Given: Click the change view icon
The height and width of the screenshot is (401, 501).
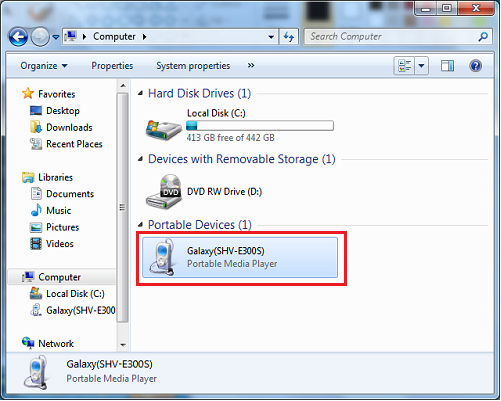Looking at the screenshot, I should (x=405, y=66).
